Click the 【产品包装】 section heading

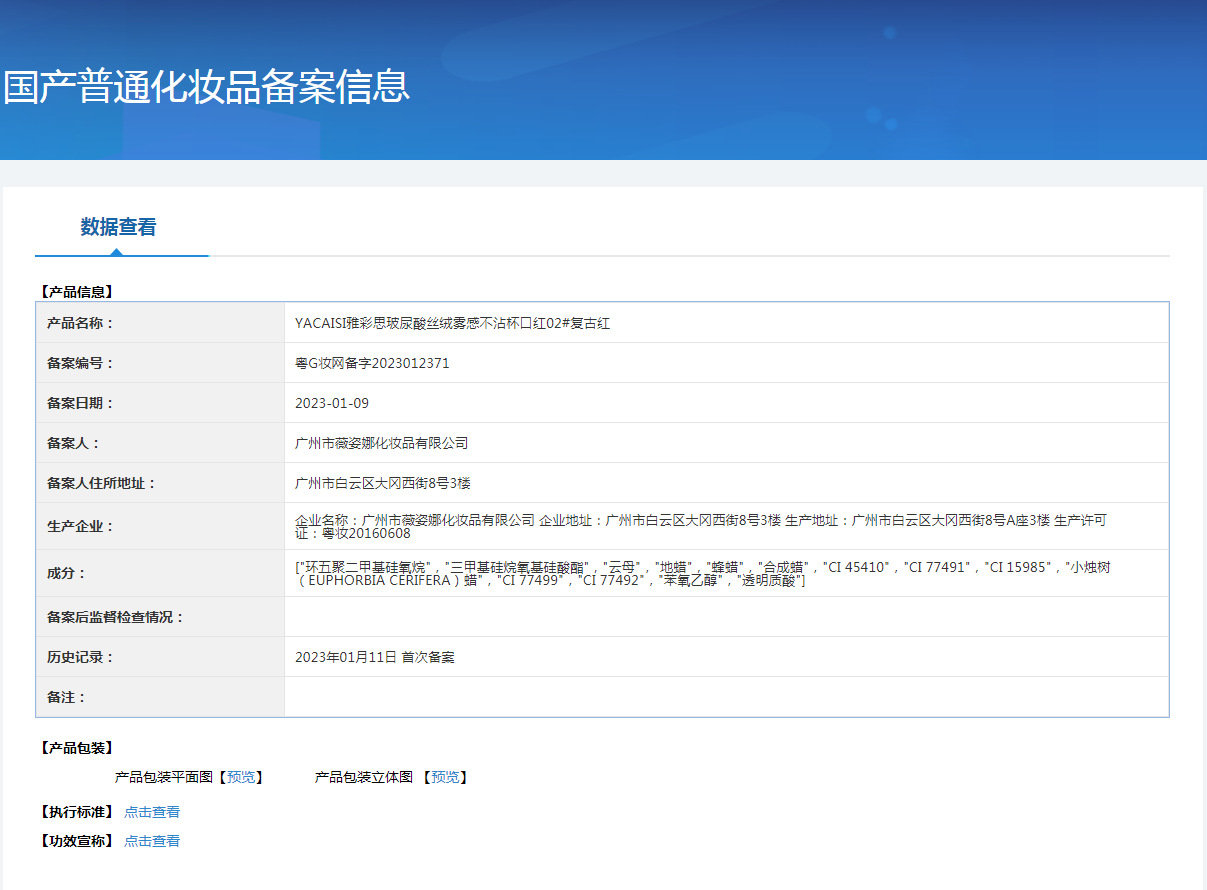click(76, 748)
